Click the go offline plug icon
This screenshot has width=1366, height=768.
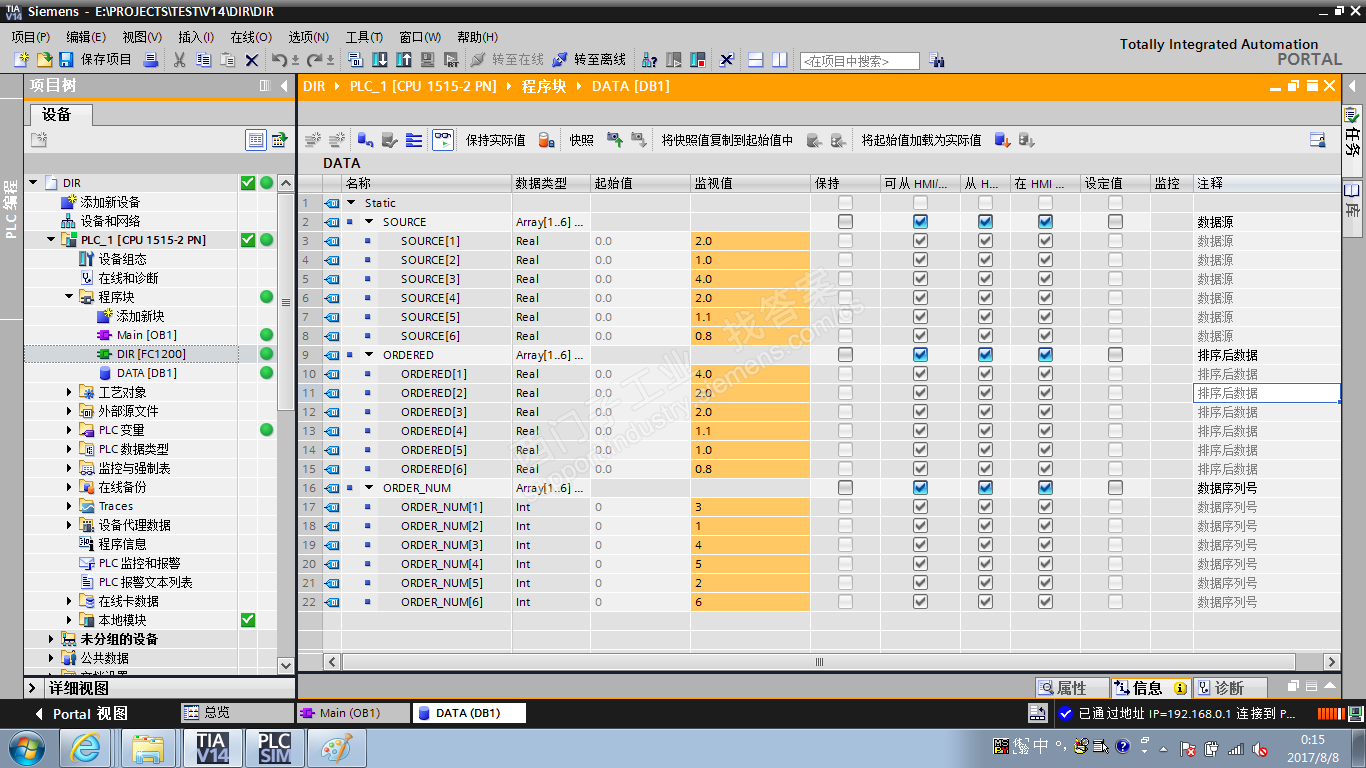pos(560,60)
